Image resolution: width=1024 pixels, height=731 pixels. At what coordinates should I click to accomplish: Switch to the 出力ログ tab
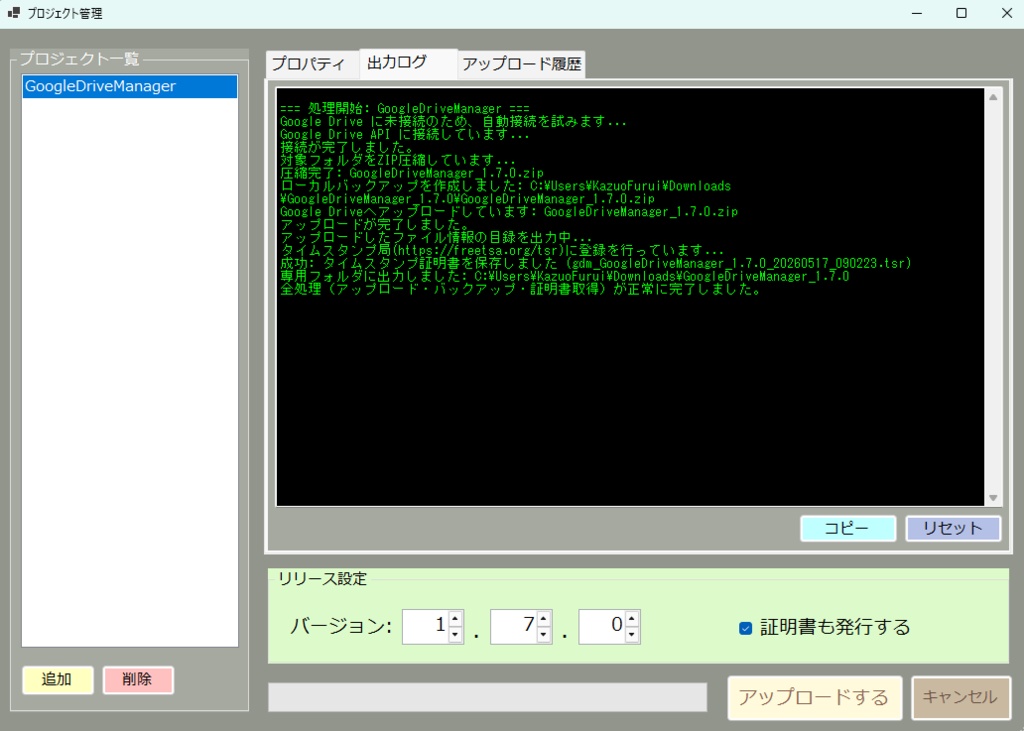[x=408, y=63]
